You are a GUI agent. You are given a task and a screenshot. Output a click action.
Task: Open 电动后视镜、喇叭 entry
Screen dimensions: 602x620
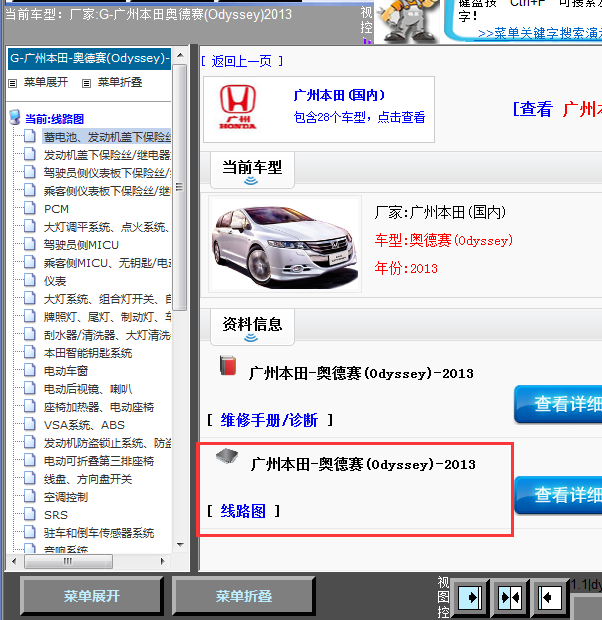[88, 389]
